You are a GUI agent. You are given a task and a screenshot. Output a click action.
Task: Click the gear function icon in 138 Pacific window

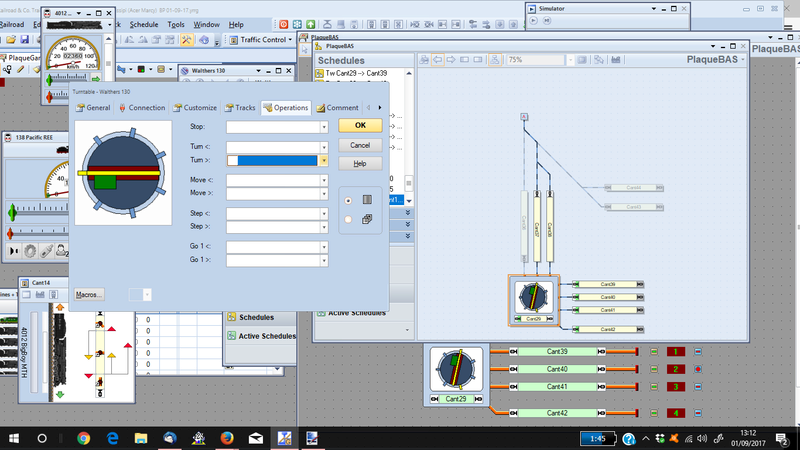(30, 251)
